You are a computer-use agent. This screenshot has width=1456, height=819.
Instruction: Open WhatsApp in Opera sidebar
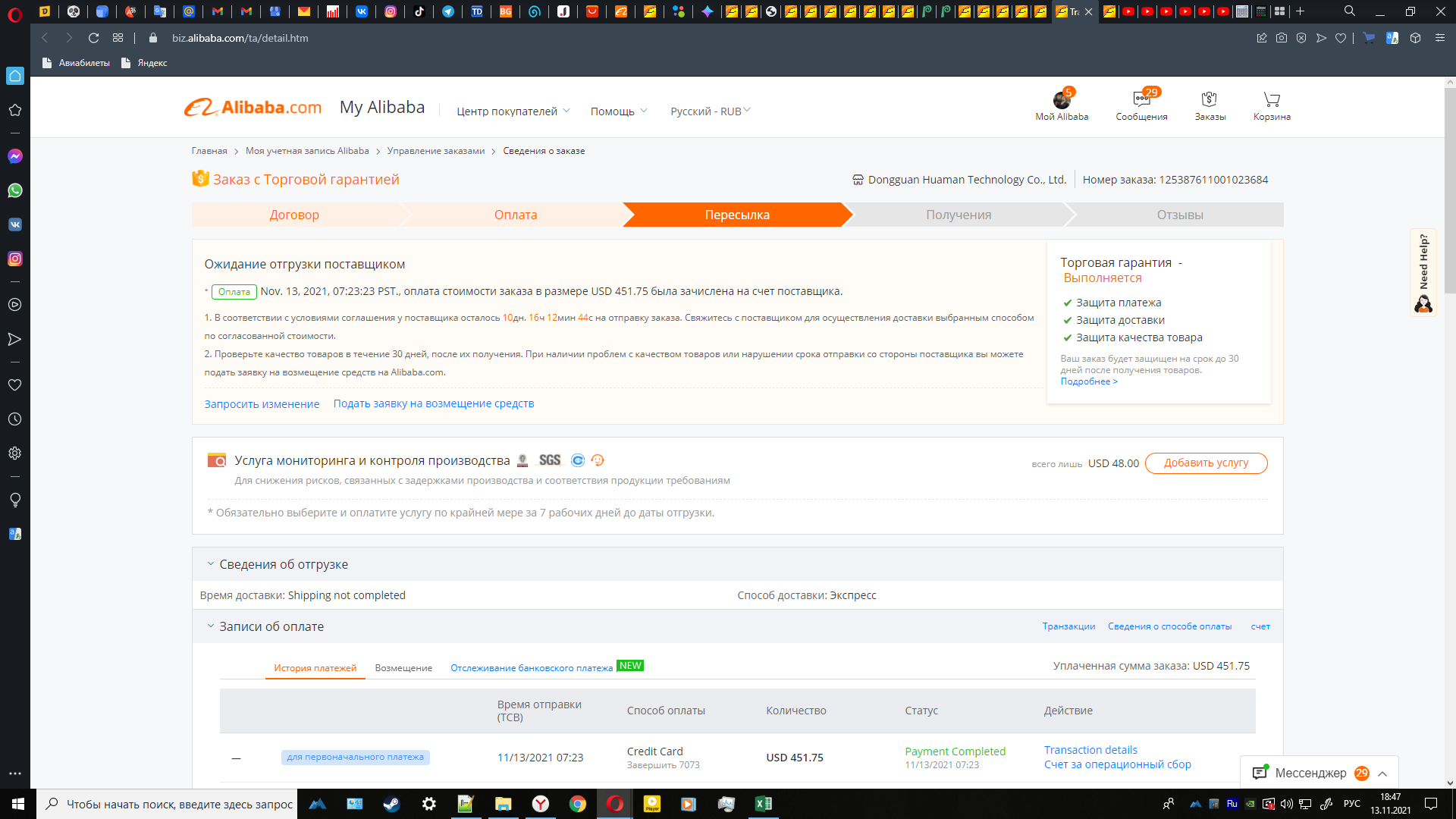coord(15,190)
